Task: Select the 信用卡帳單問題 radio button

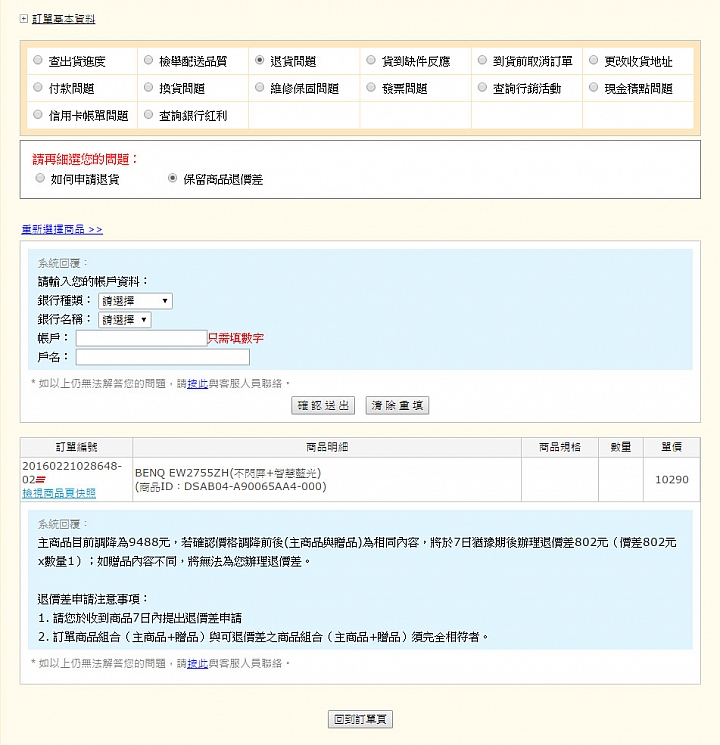Action: coord(38,114)
